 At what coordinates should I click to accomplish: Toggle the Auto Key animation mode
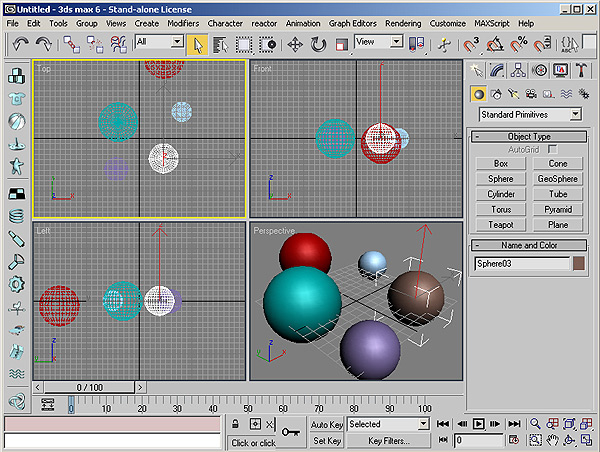click(x=327, y=424)
